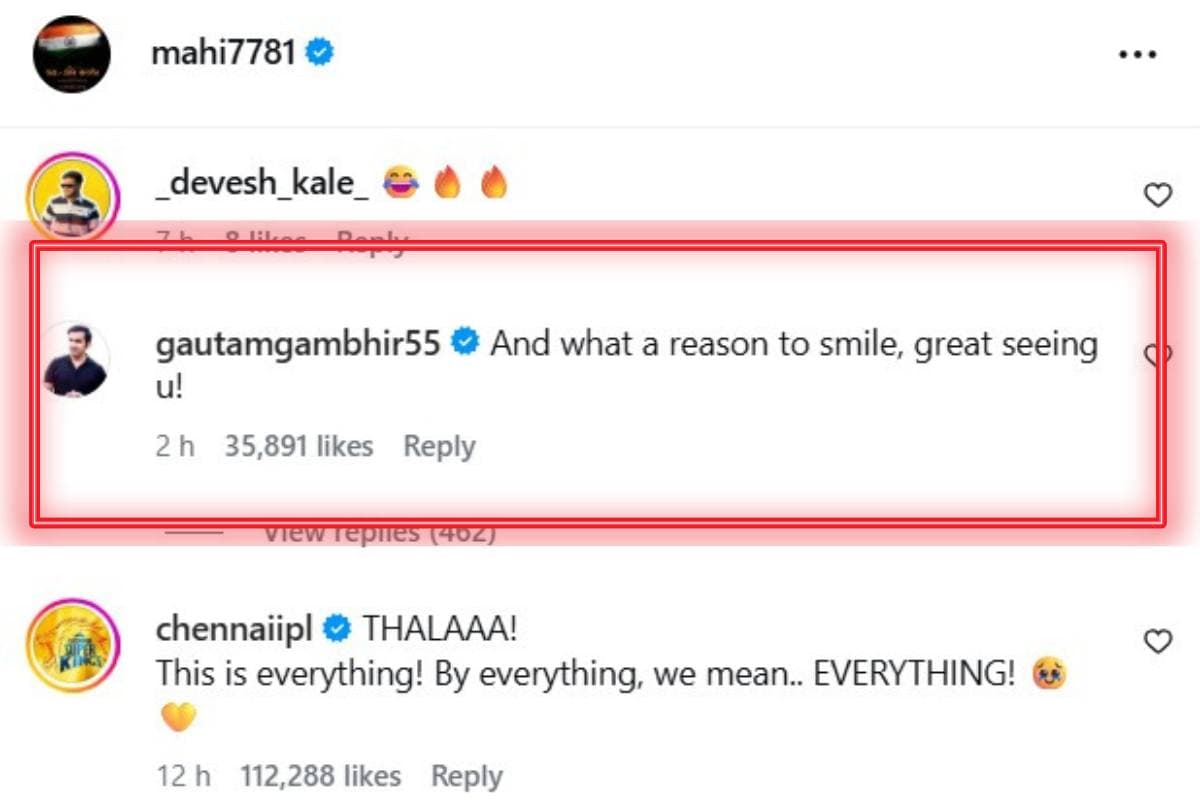Click the chennaiipl profile picture
The image size is (1200, 800).
pos(72,647)
